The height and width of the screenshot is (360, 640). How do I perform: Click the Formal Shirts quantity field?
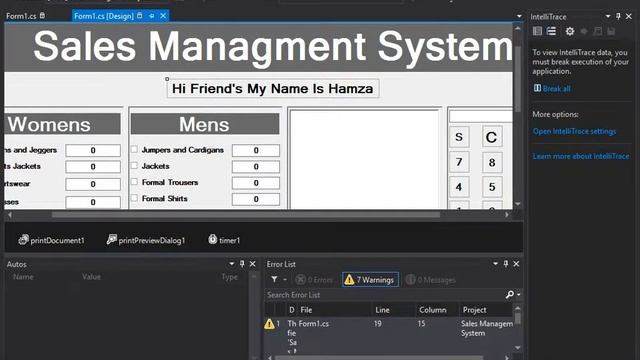[x=256, y=199]
